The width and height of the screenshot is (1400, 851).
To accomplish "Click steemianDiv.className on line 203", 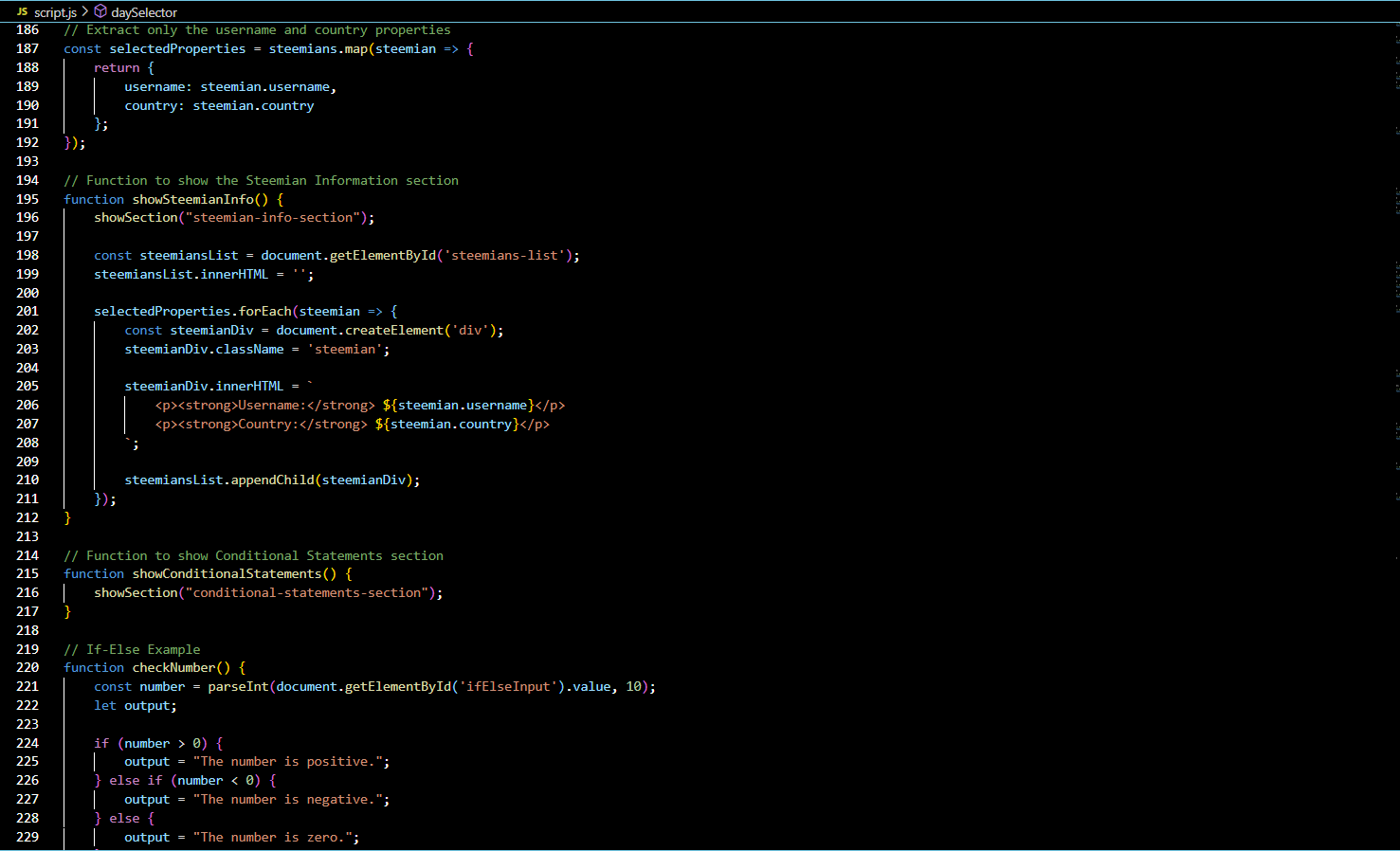I will pyautogui.click(x=204, y=349).
